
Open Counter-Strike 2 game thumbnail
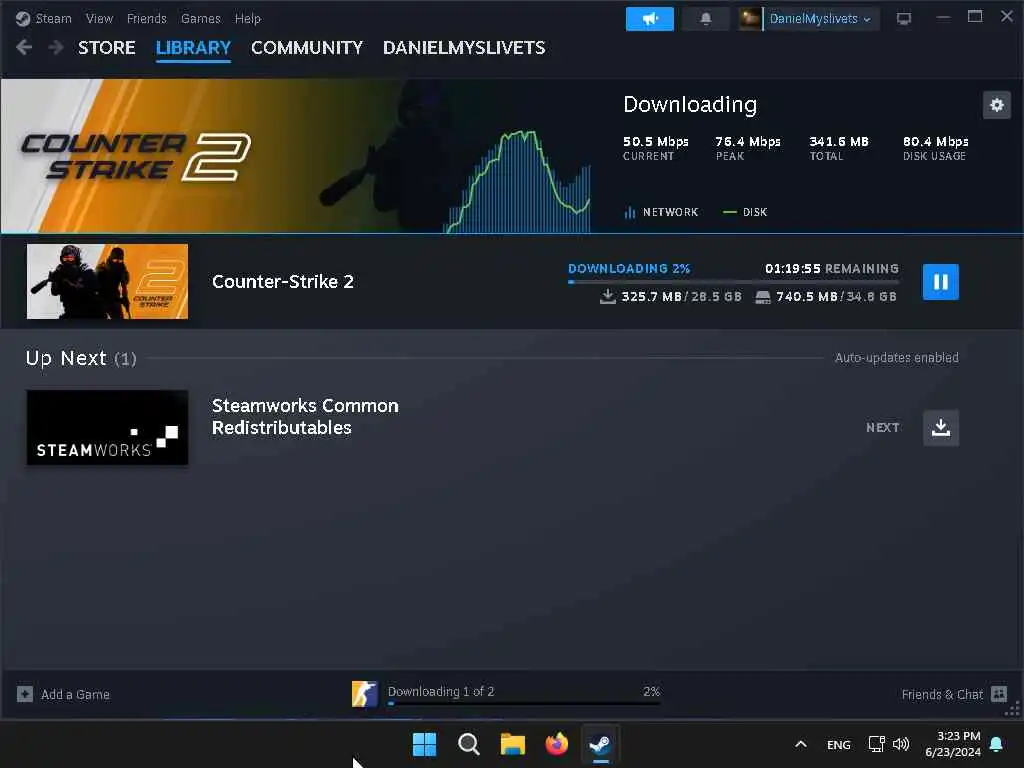107,281
